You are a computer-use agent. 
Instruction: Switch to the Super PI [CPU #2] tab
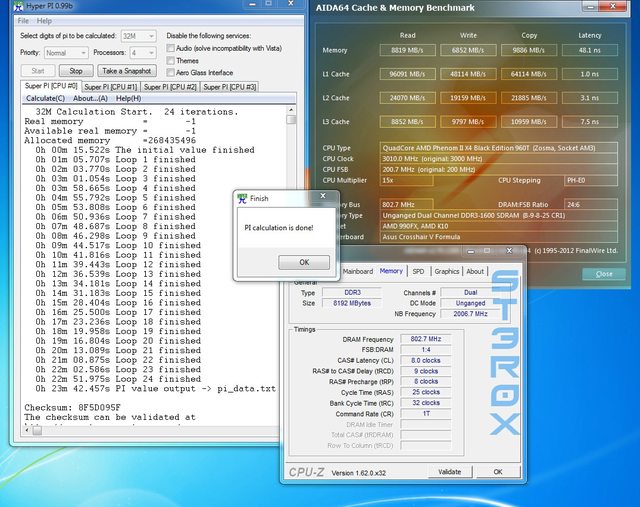170,87
